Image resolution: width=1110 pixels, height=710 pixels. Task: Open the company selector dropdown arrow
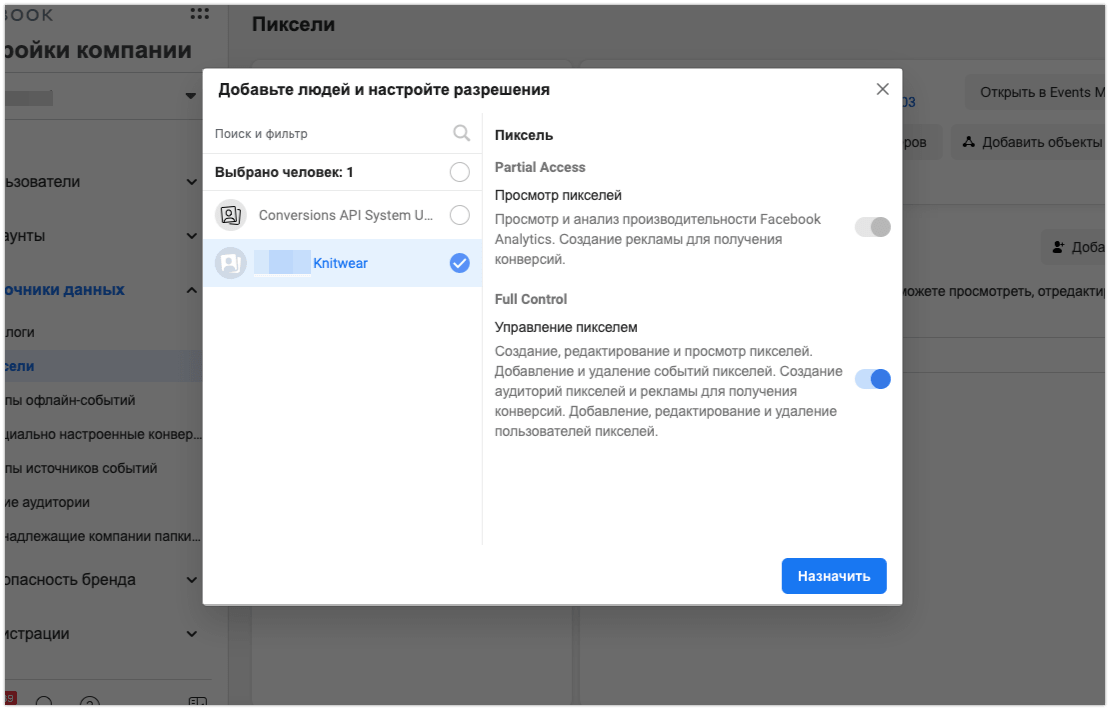(191, 96)
